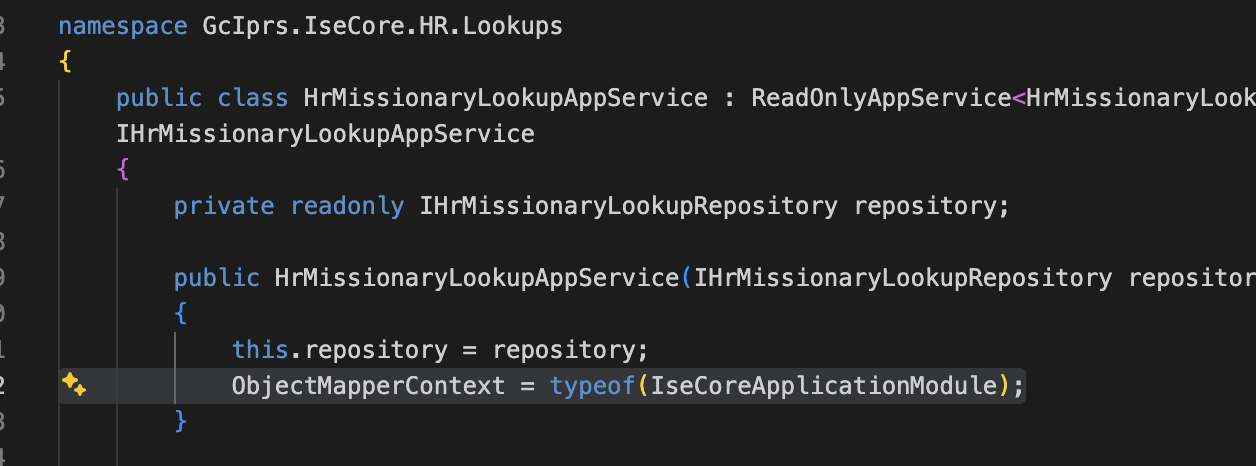Viewport: 1256px width, 466px height.
Task: Place cursor on GcIprs.IseCore.HR.Lookups namespace name
Action: (375, 26)
